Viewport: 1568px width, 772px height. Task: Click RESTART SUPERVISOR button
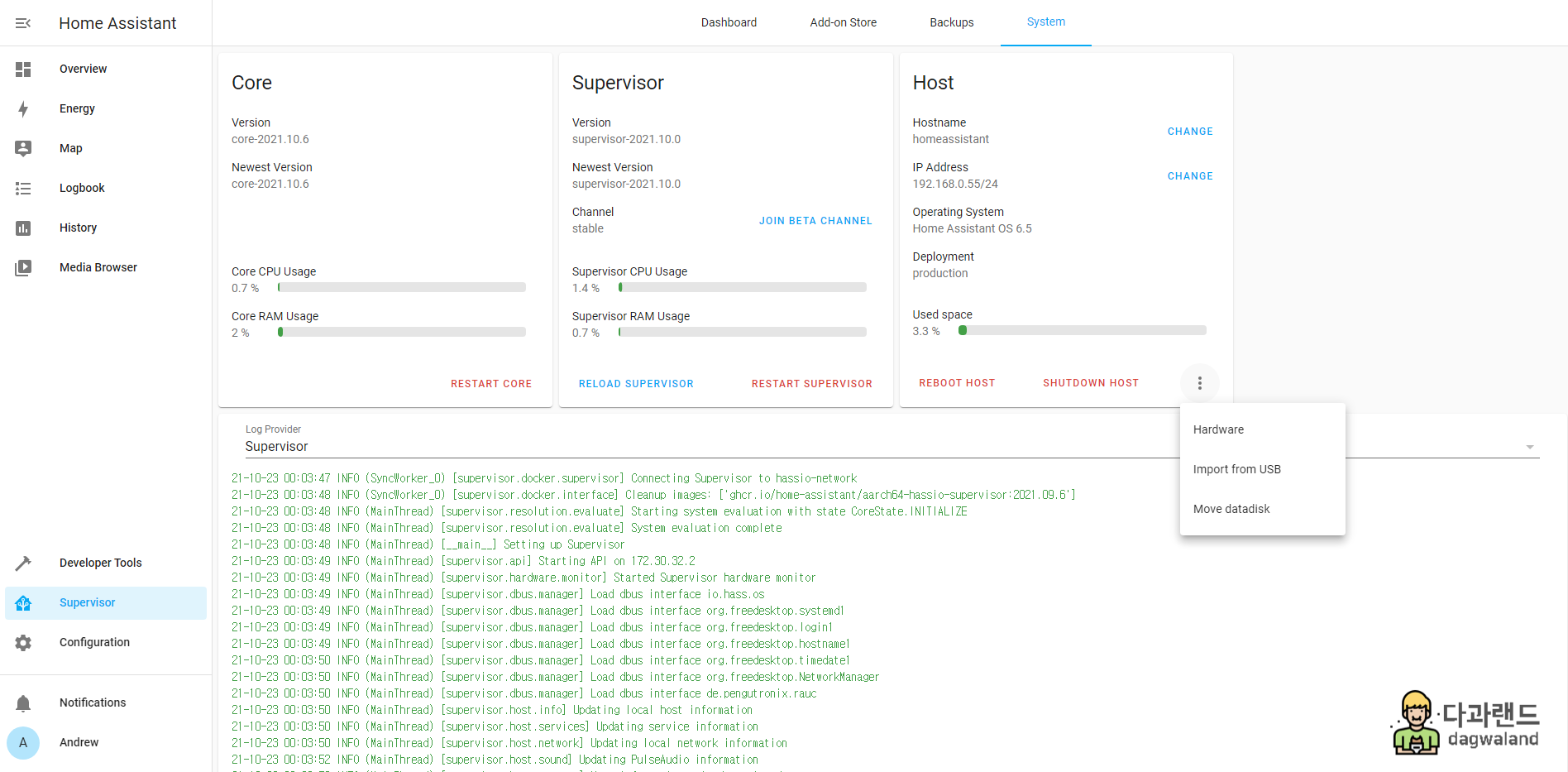click(x=812, y=384)
